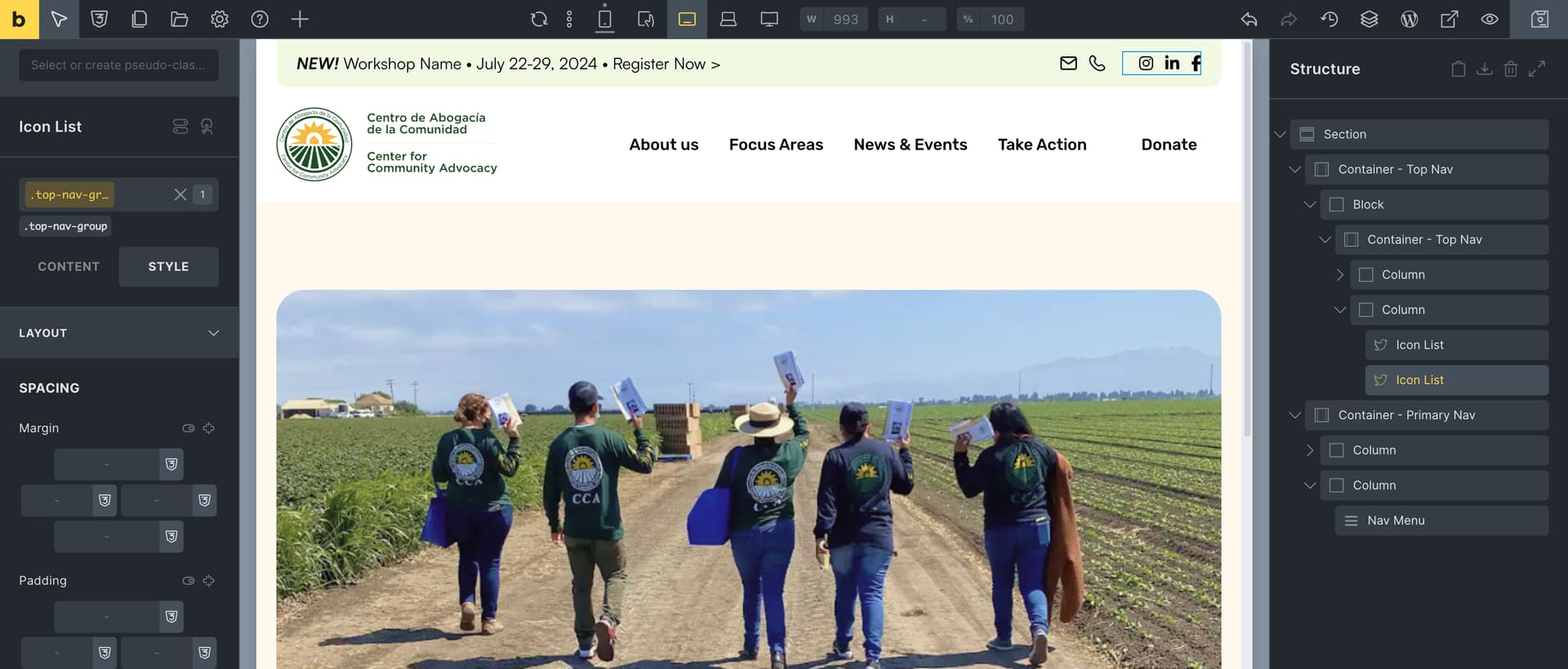Collapse the Block tree item

click(1310, 204)
